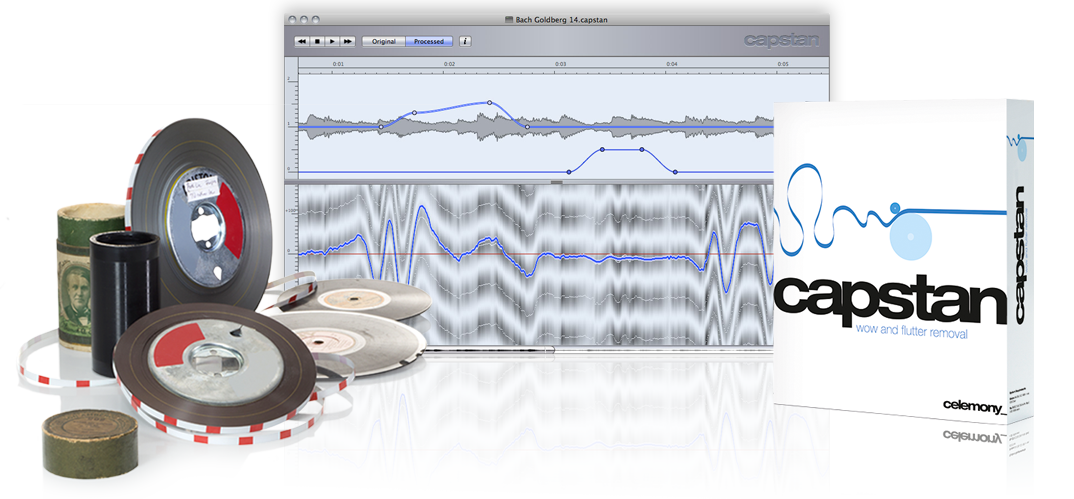Select first handle where upper curve starts rising

coord(382,127)
